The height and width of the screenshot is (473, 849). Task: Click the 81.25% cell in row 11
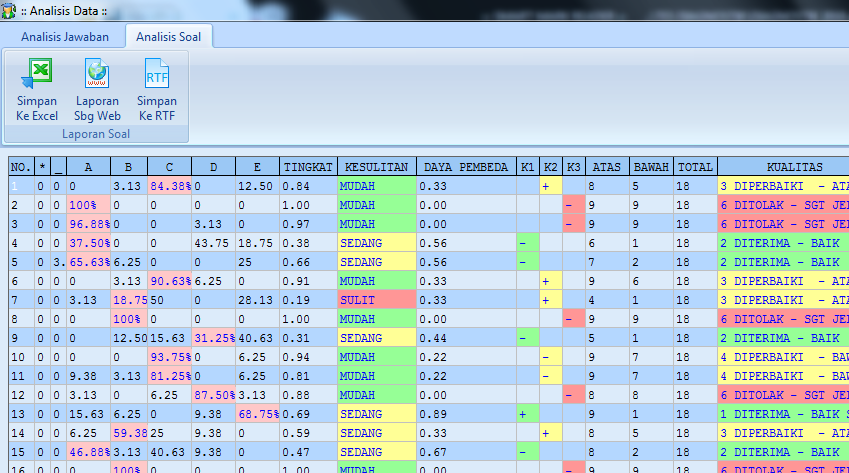169,376
